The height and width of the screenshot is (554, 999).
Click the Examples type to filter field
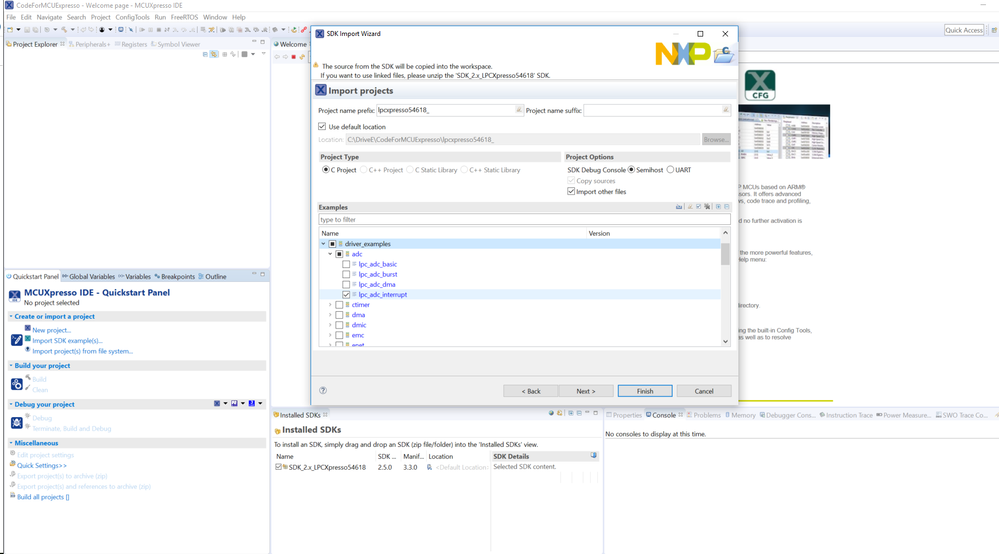(524, 220)
